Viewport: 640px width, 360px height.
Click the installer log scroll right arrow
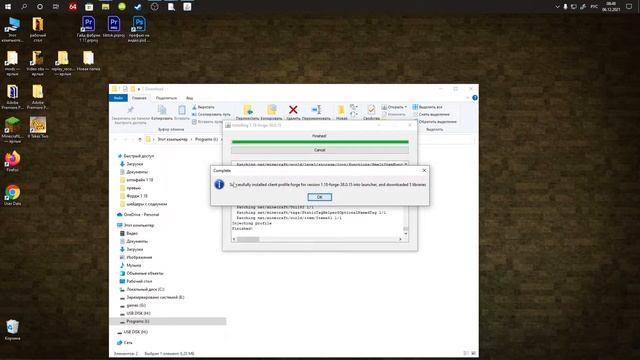(400, 239)
